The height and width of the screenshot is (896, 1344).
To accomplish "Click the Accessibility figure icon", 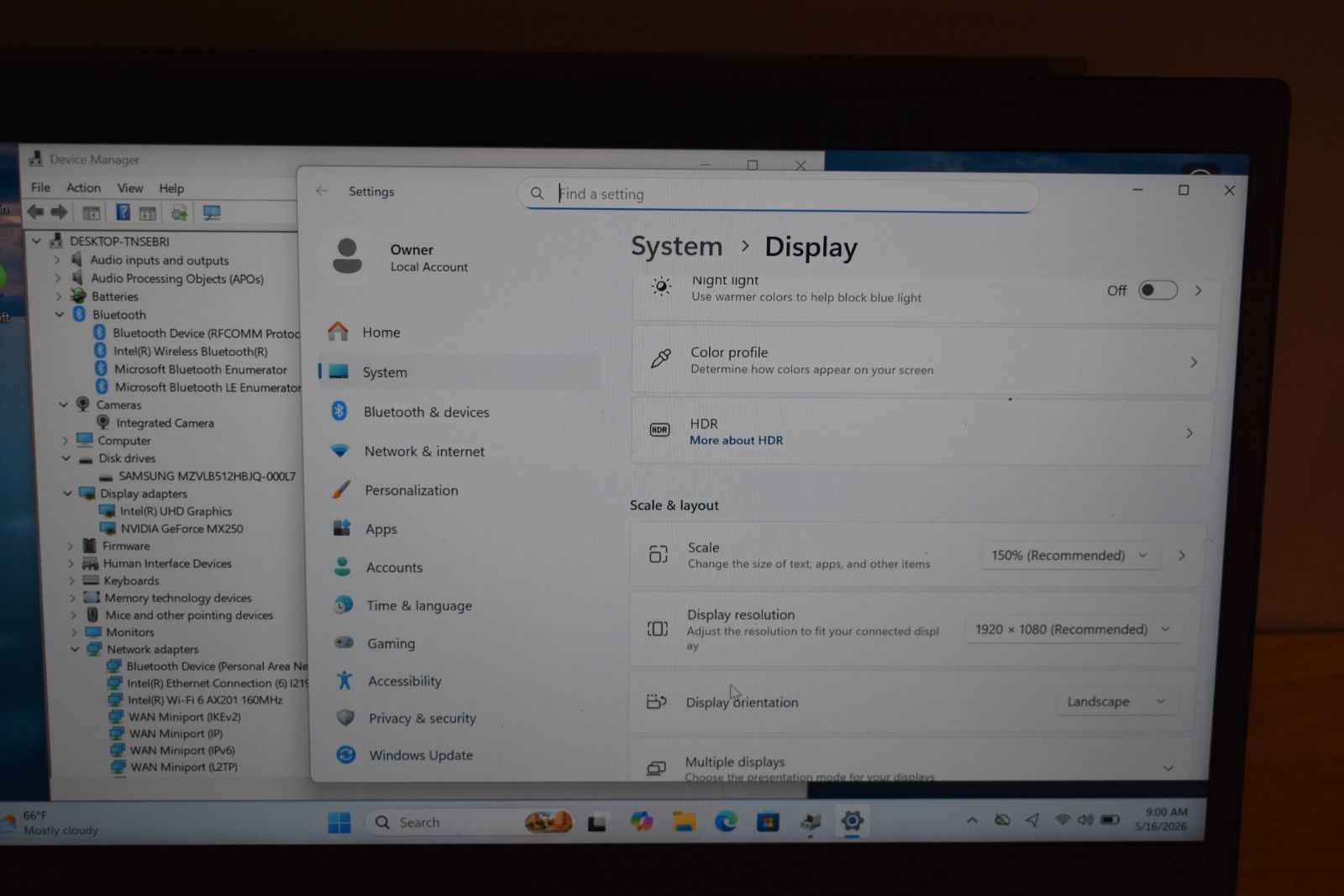I will [x=344, y=680].
